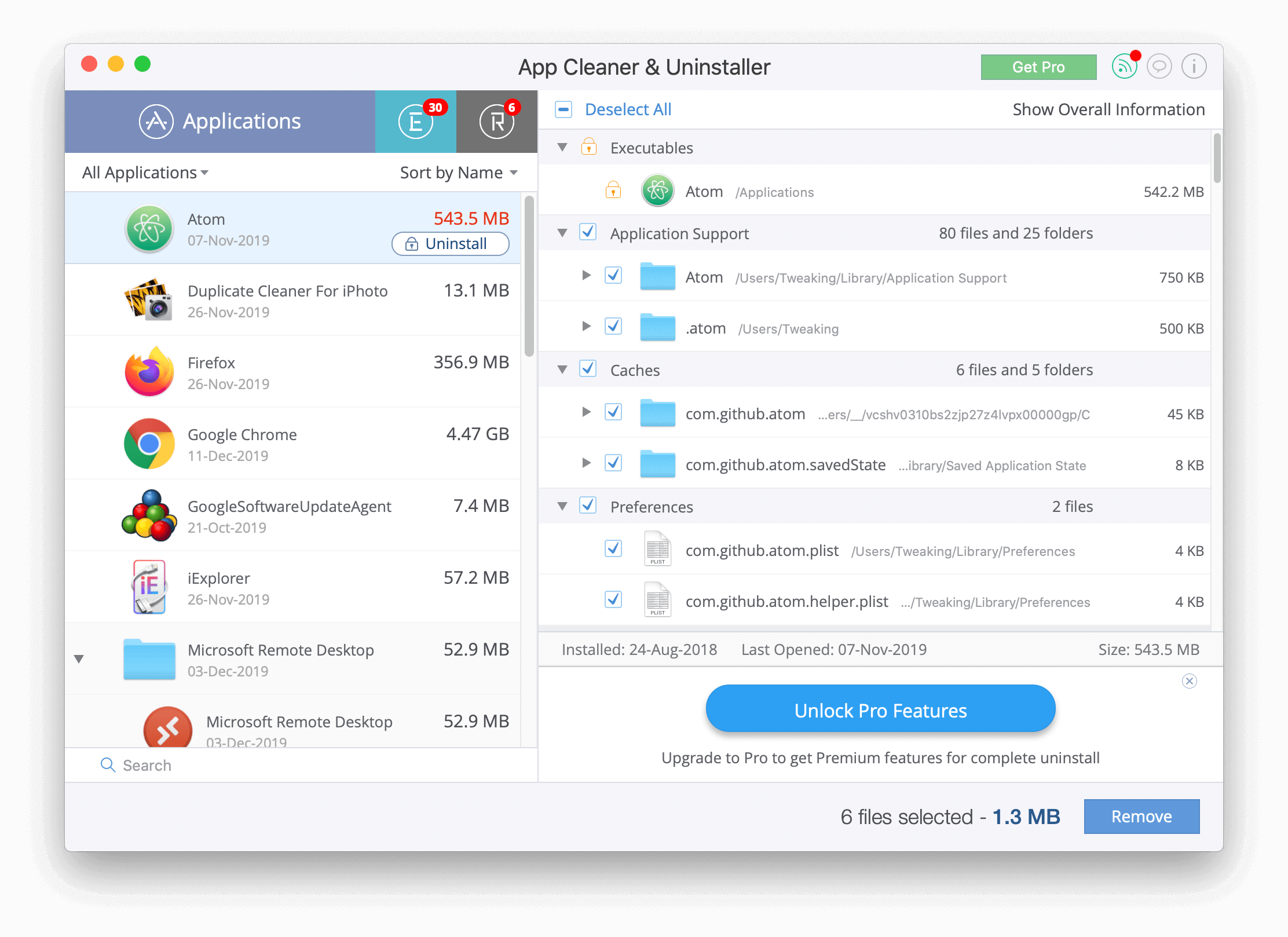Open the Remaining Files tab icon
Viewport: 1288px width, 937px height.
[496, 122]
